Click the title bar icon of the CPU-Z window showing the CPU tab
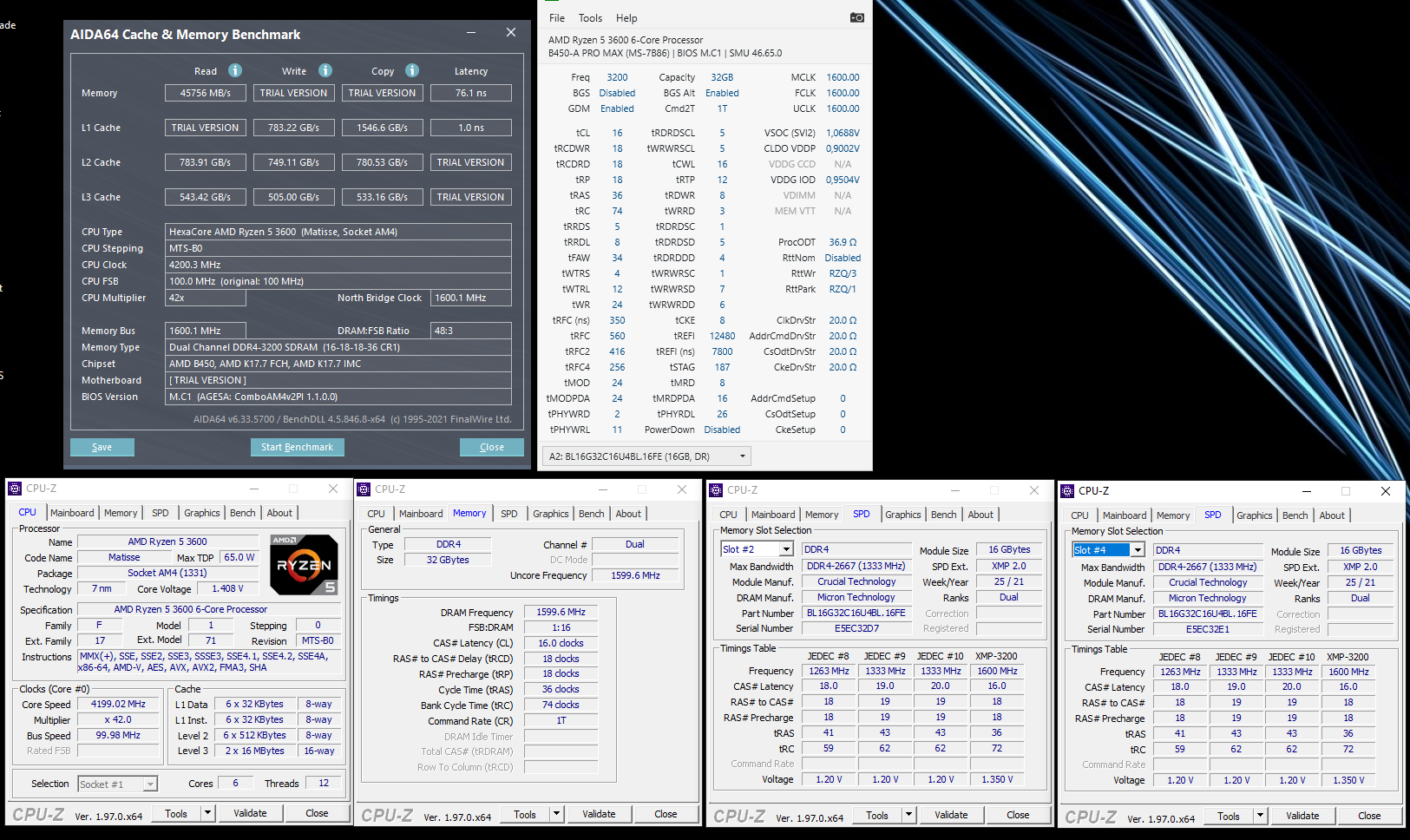 coord(15,489)
